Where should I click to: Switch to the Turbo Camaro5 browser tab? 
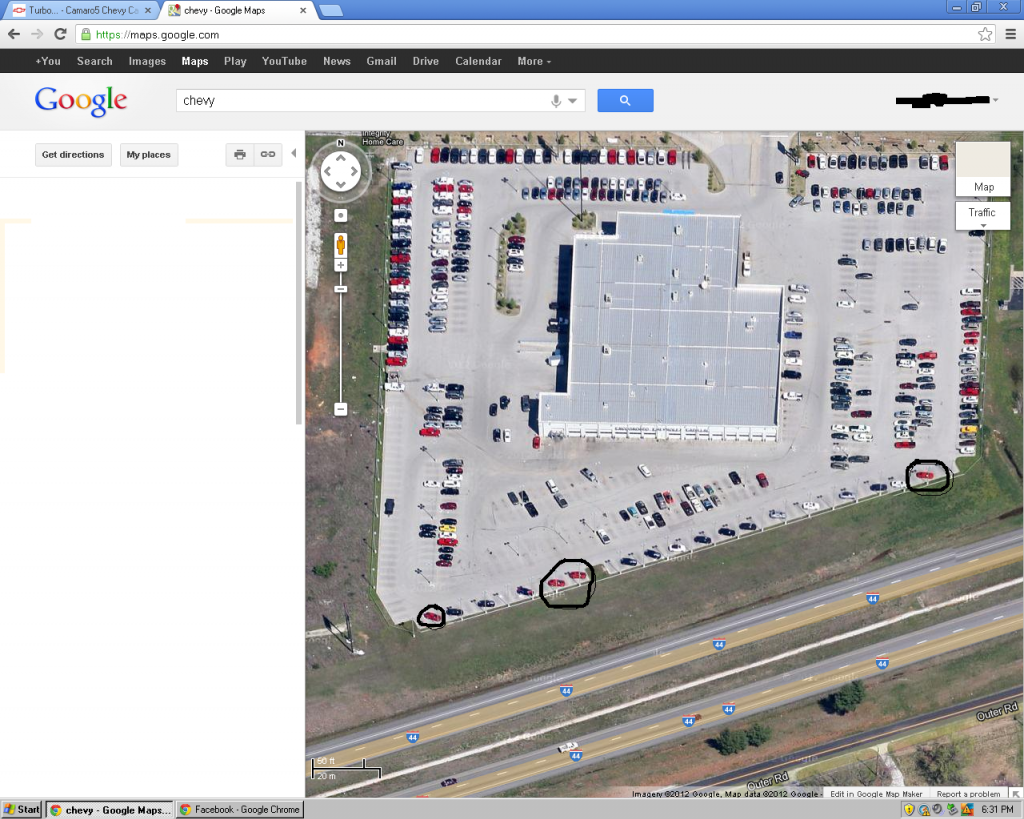tap(81, 10)
